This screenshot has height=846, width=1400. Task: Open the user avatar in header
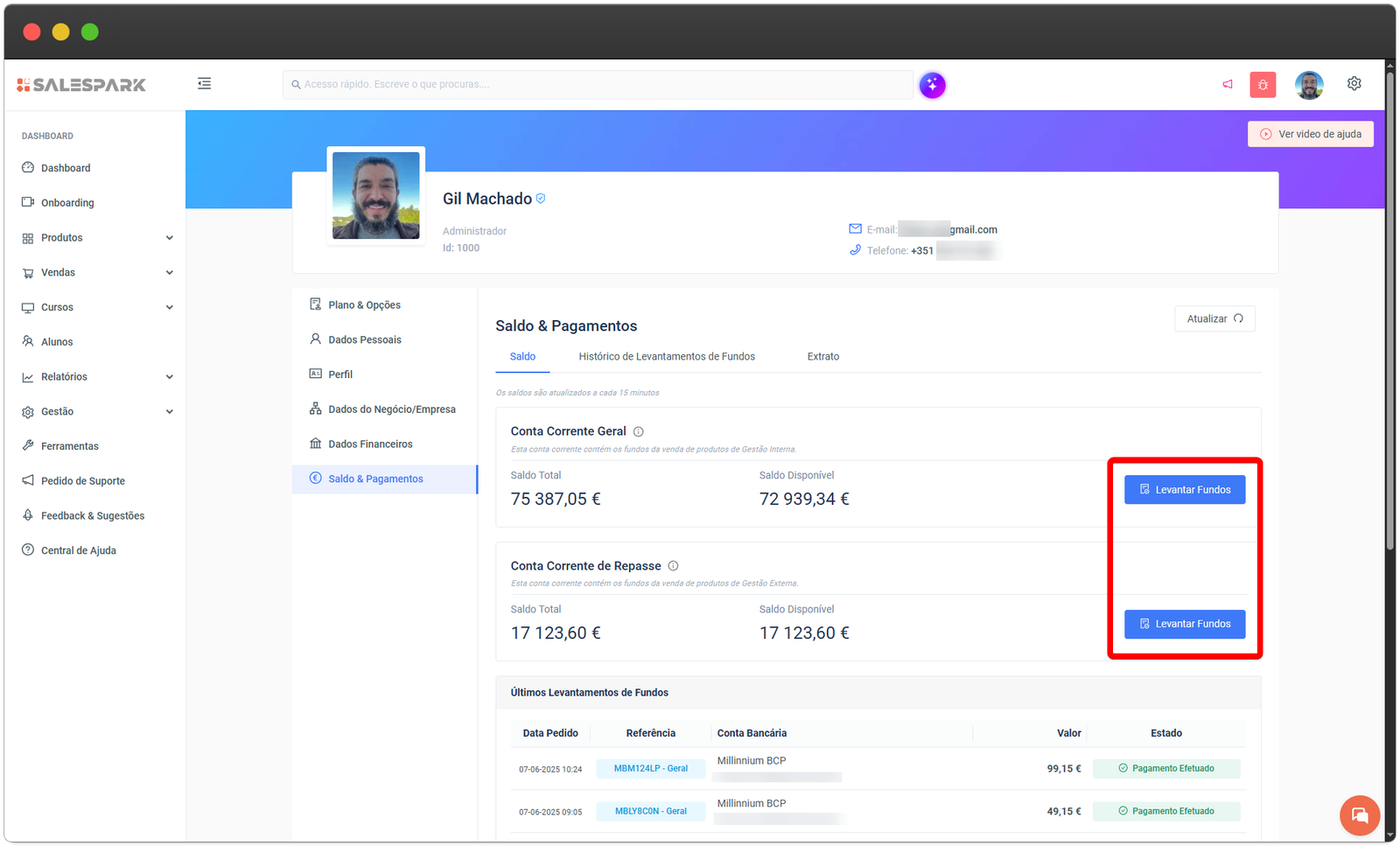(1309, 85)
